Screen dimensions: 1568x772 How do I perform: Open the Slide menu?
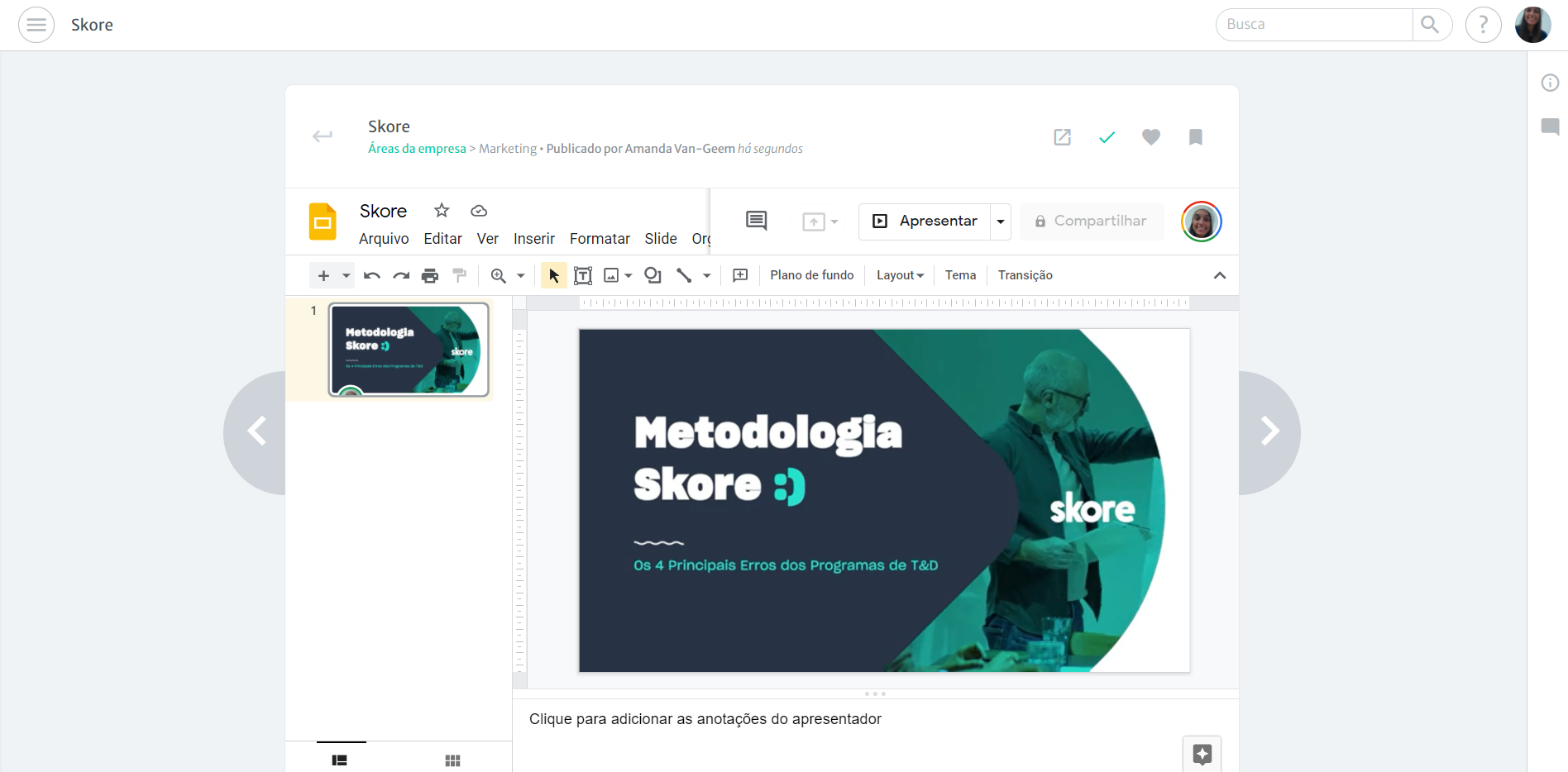[x=661, y=239]
